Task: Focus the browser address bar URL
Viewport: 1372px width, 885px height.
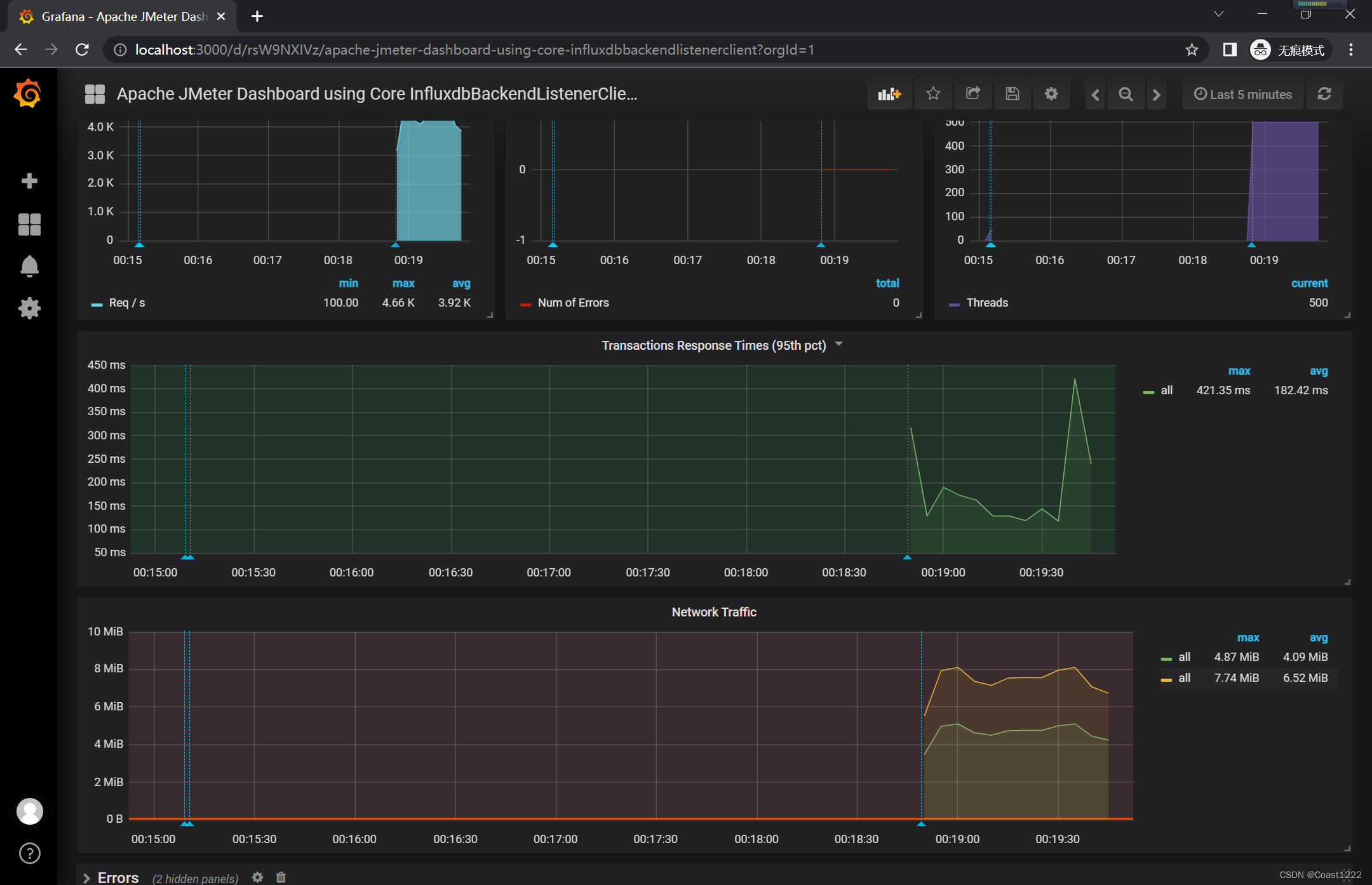Action: pos(474,50)
